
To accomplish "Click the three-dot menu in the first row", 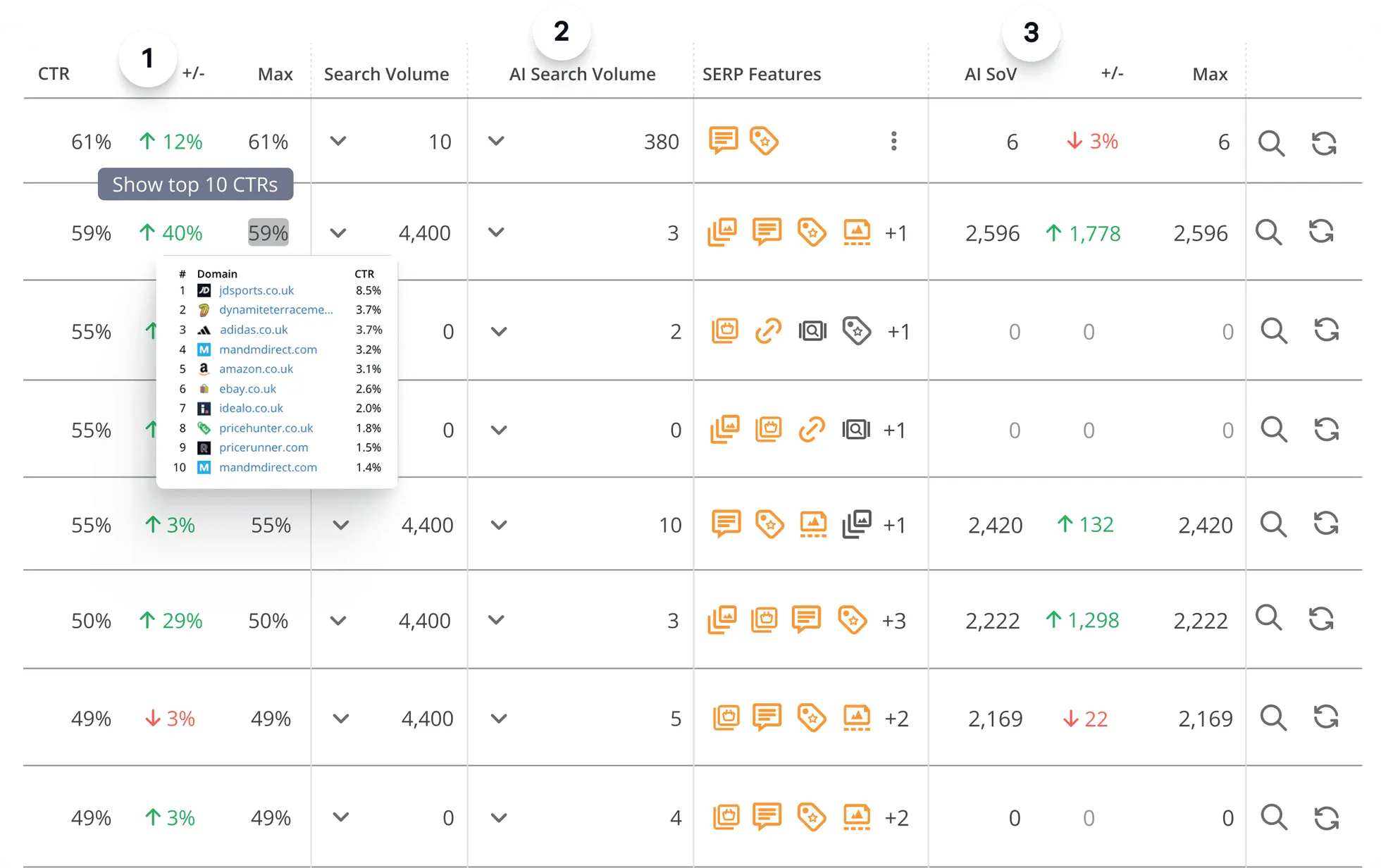I will 893,141.
